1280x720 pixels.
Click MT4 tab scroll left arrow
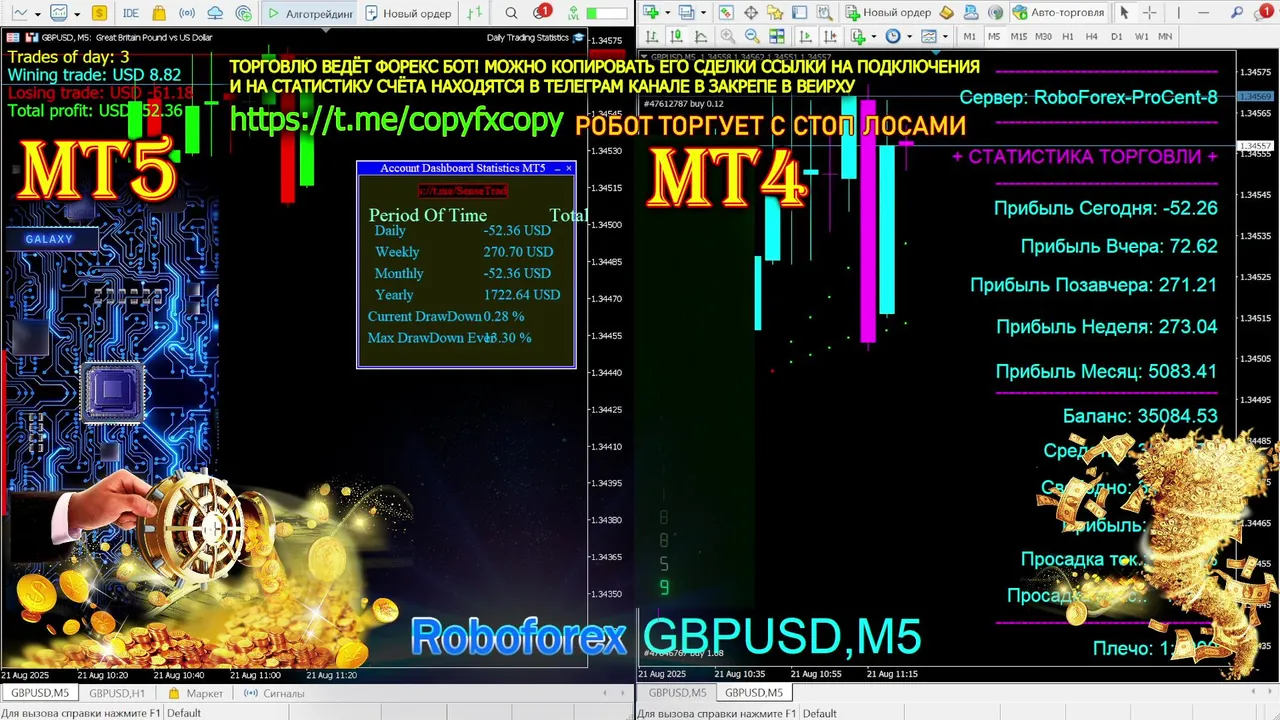(1253, 691)
